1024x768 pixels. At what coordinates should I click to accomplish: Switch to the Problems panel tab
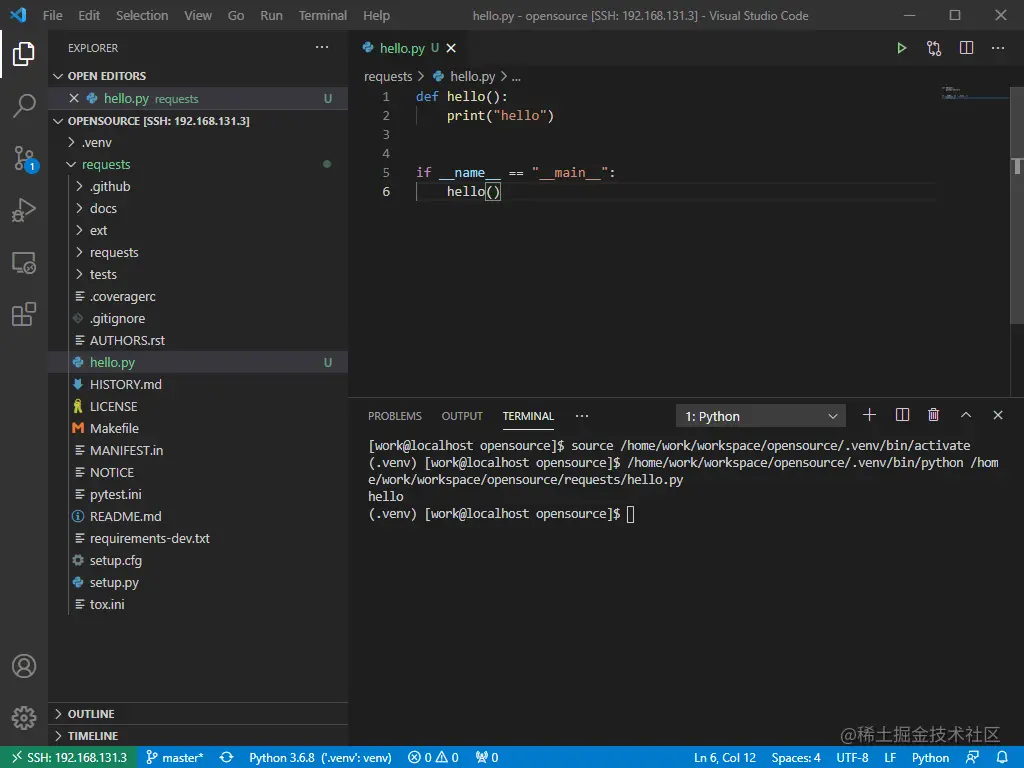(394, 416)
